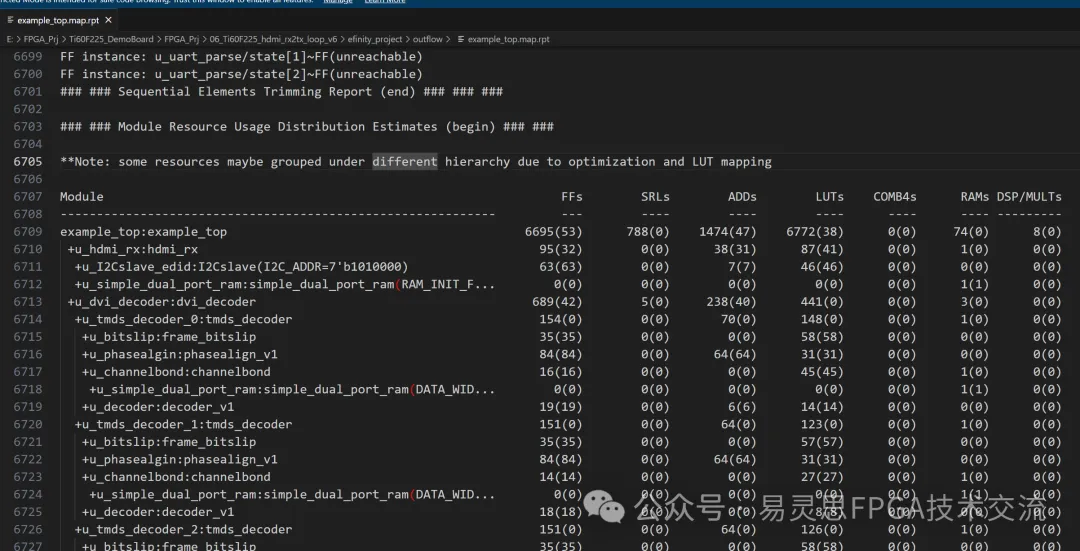This screenshot has width=1080, height=551.
Task: Click the highlighted word "different" in the note
Action: pos(405,162)
